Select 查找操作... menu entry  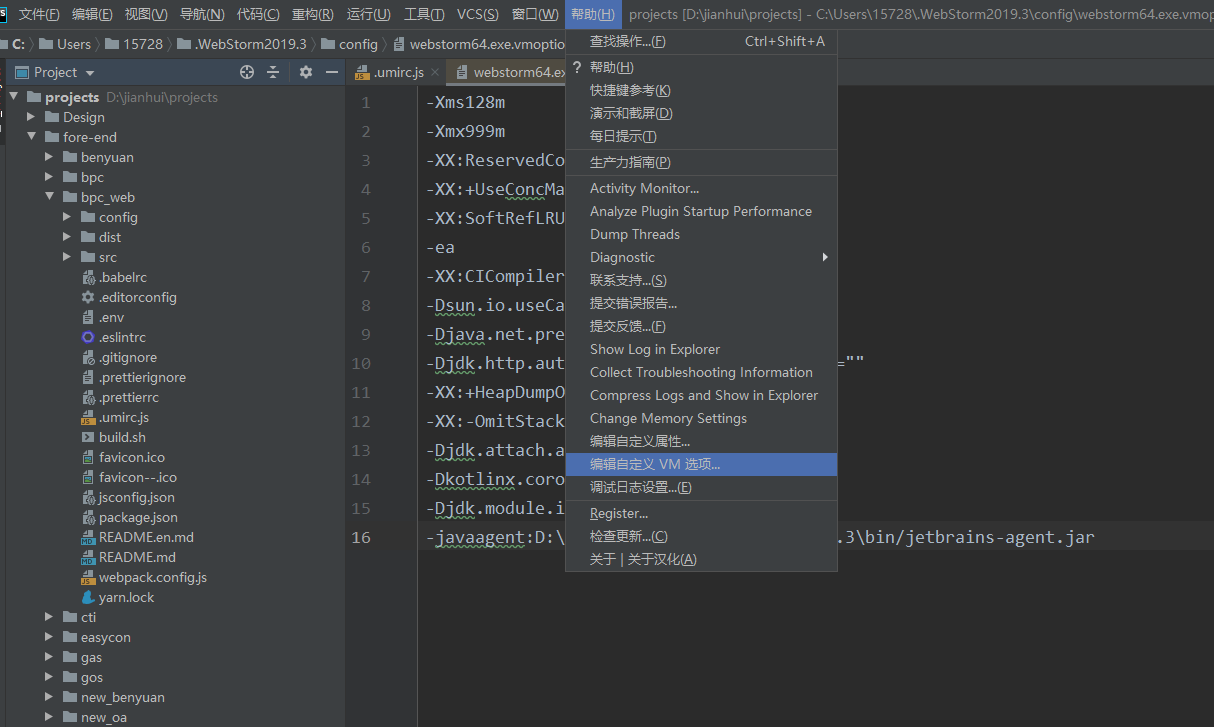(x=701, y=41)
